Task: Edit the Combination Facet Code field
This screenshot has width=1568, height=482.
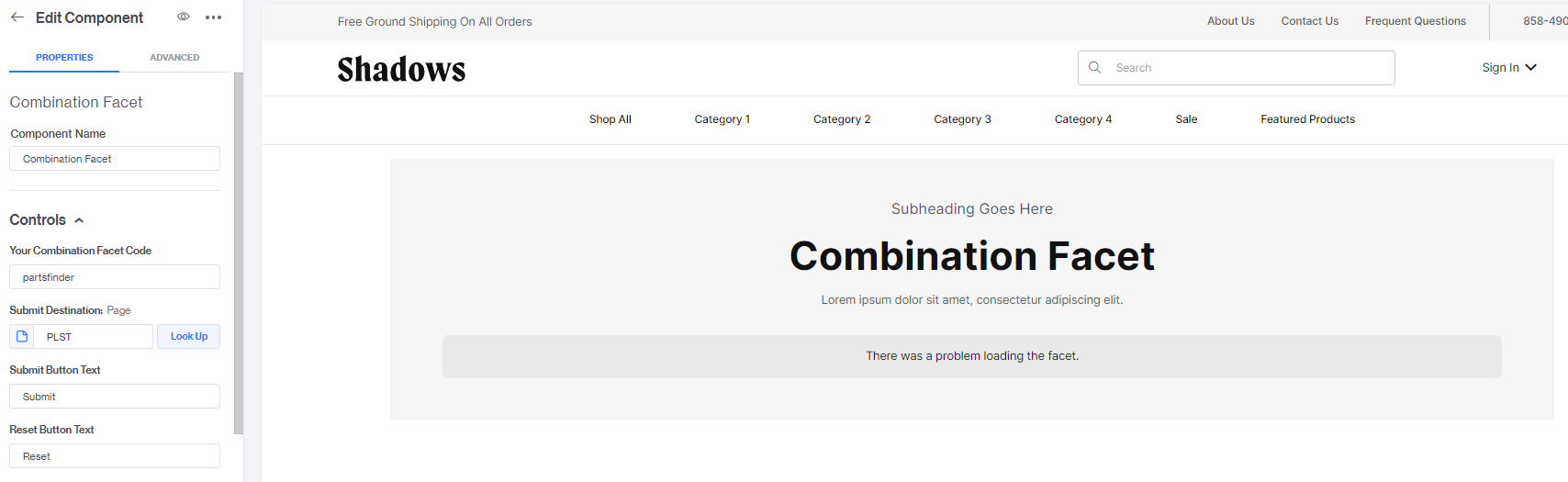Action: click(x=115, y=277)
